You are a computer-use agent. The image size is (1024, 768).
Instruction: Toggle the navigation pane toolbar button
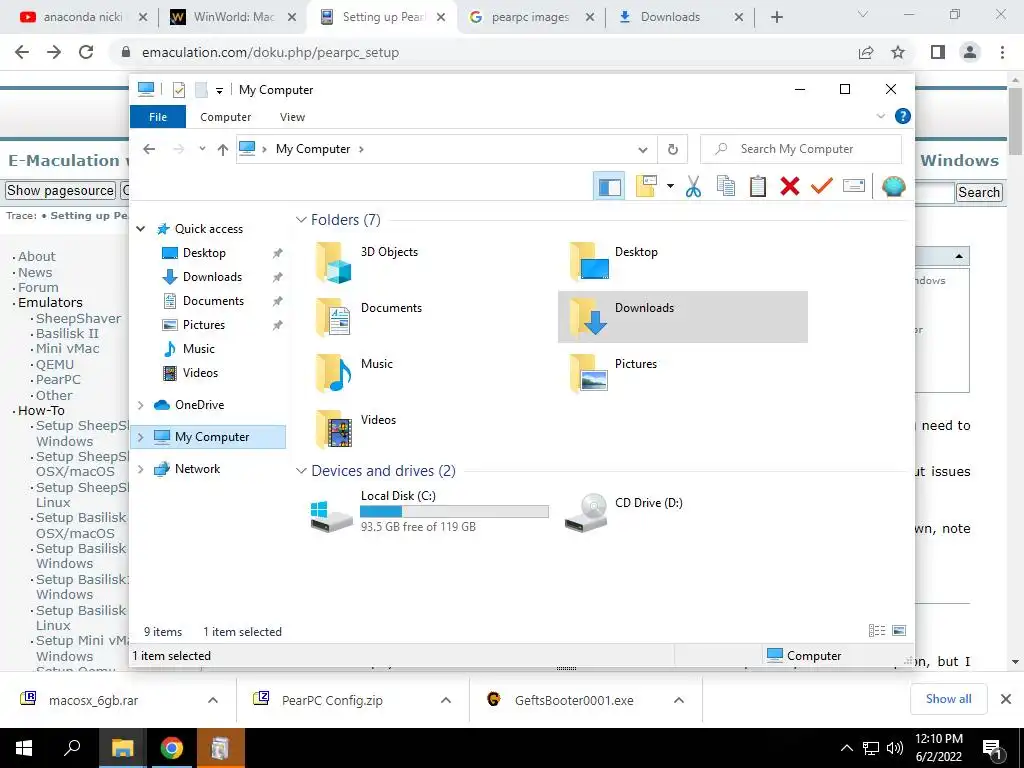pos(609,187)
